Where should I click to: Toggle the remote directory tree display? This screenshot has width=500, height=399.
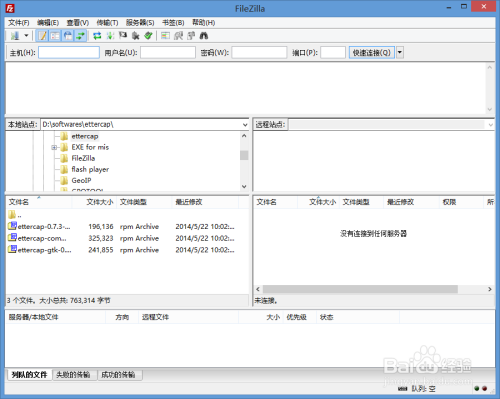pyautogui.click(x=68, y=36)
